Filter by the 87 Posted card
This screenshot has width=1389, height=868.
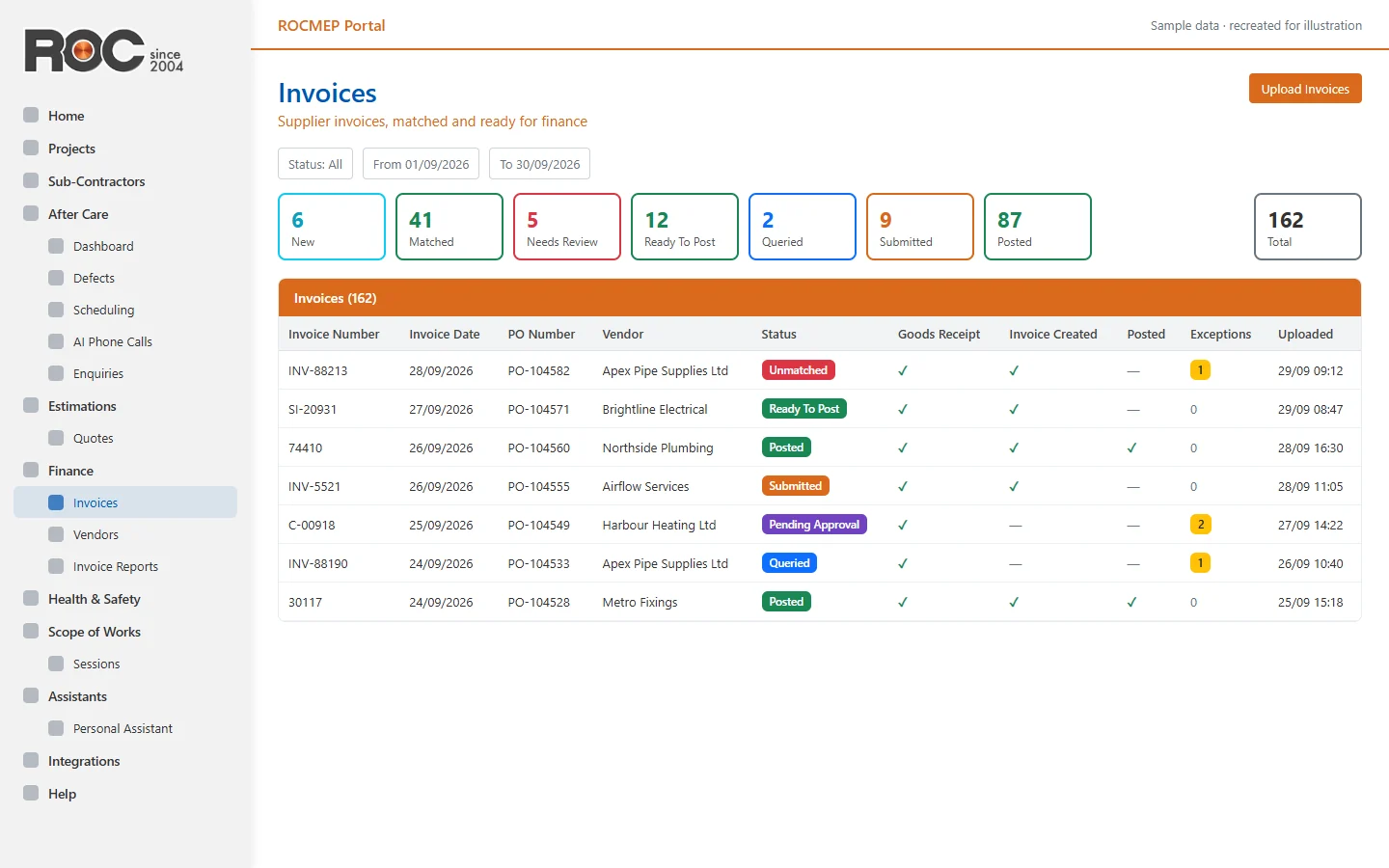(1038, 227)
